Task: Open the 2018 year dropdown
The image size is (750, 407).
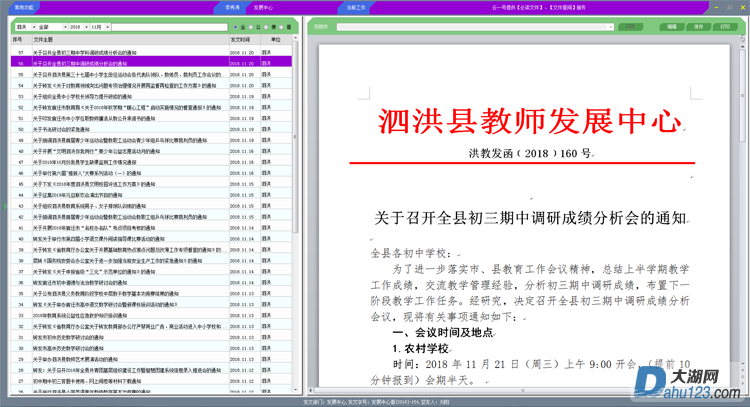Action: (79, 27)
